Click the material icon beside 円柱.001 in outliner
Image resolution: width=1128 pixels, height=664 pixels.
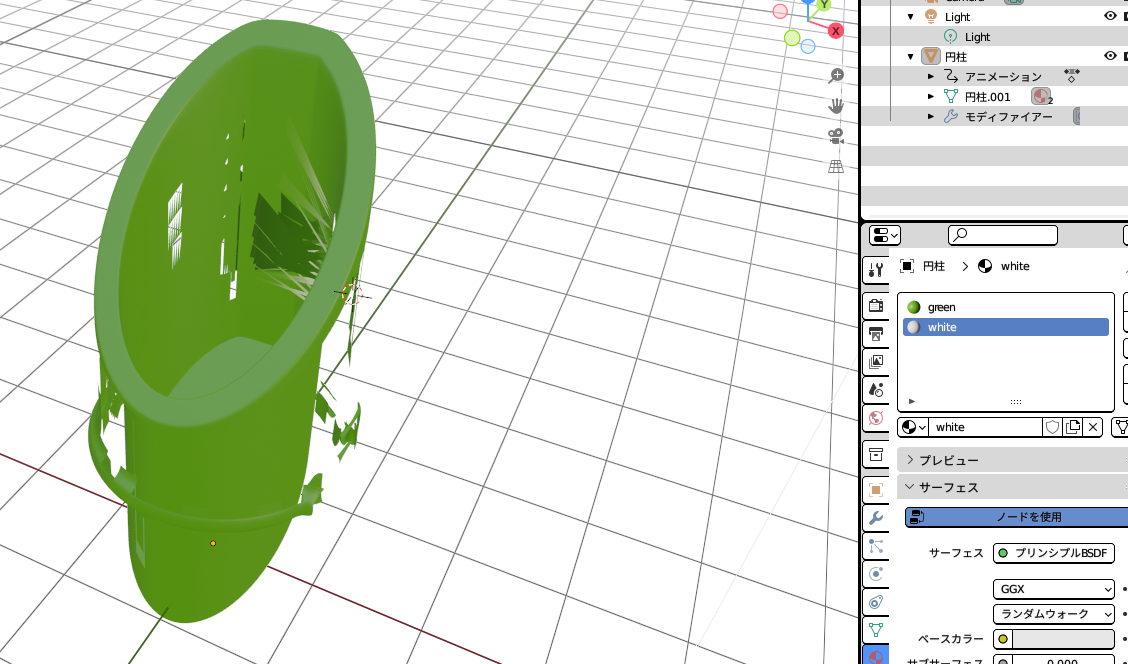tap(1040, 96)
